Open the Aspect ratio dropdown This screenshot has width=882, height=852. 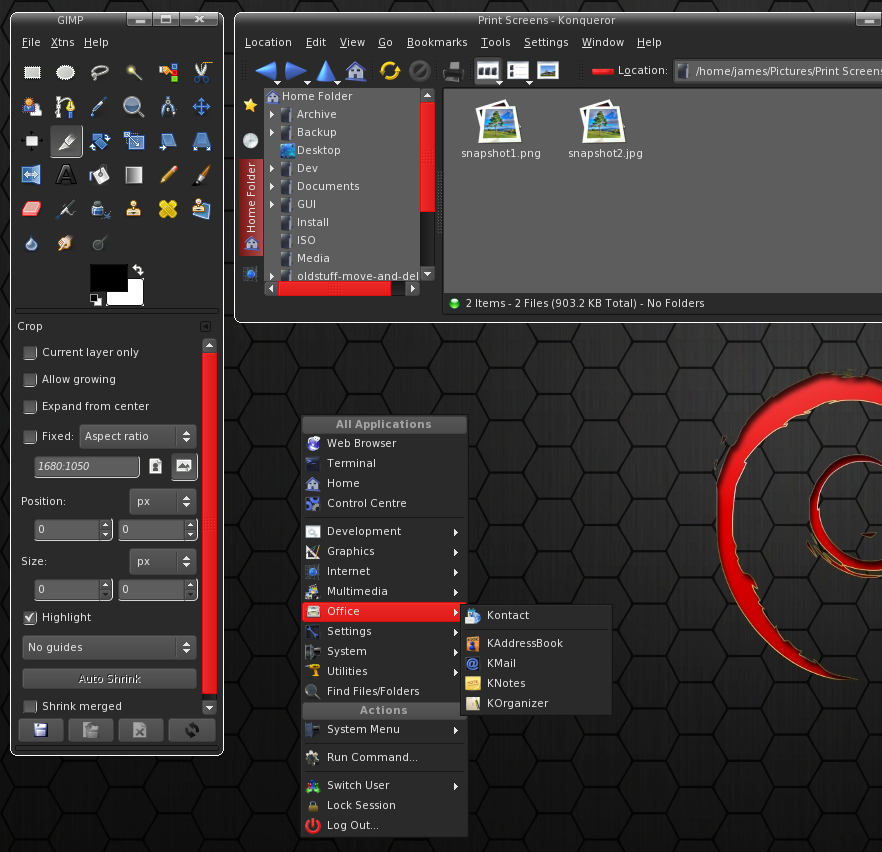pyautogui.click(x=138, y=436)
